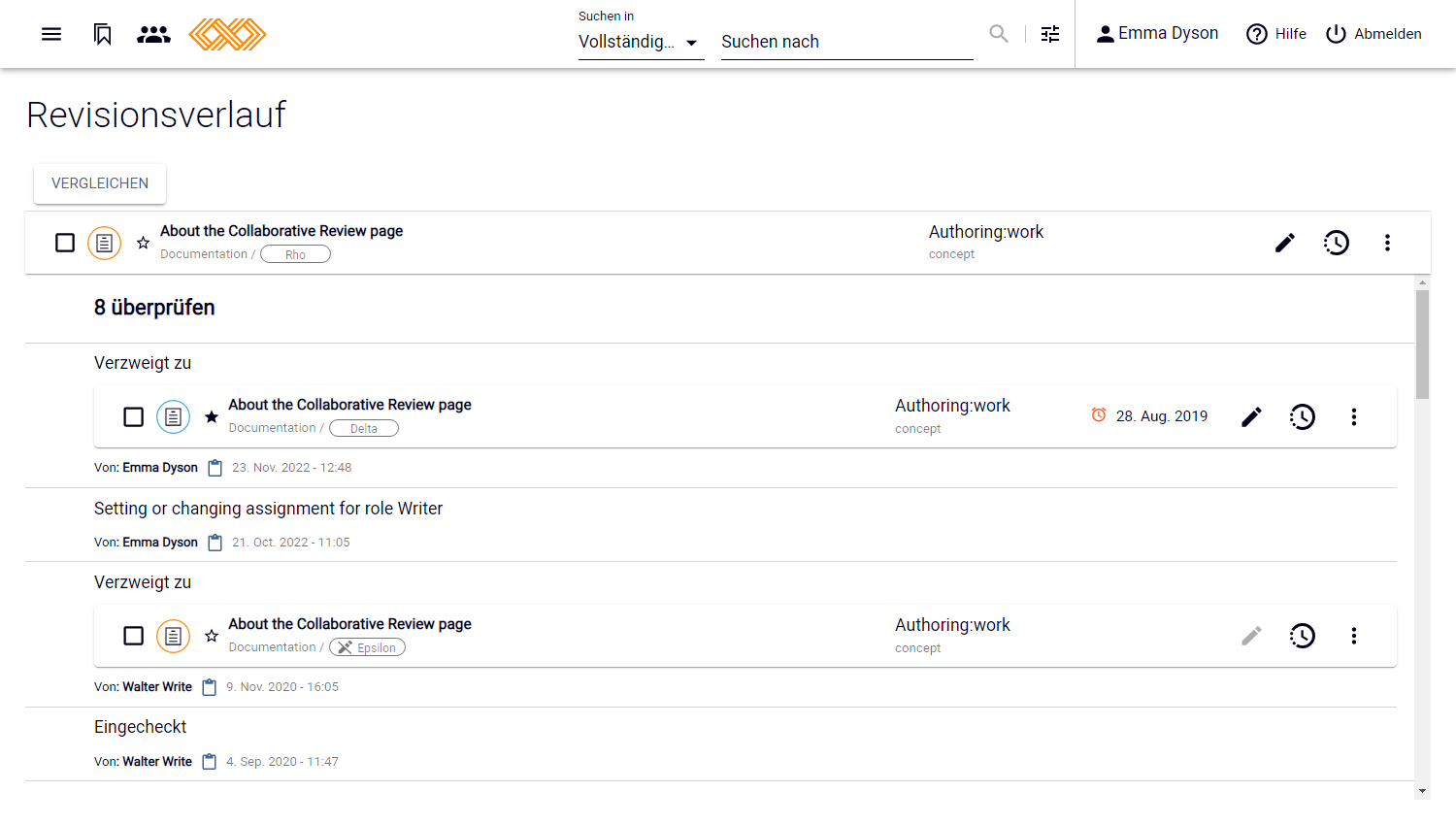Open advanced search filter settings
The image size is (1456, 825).
point(1050,34)
